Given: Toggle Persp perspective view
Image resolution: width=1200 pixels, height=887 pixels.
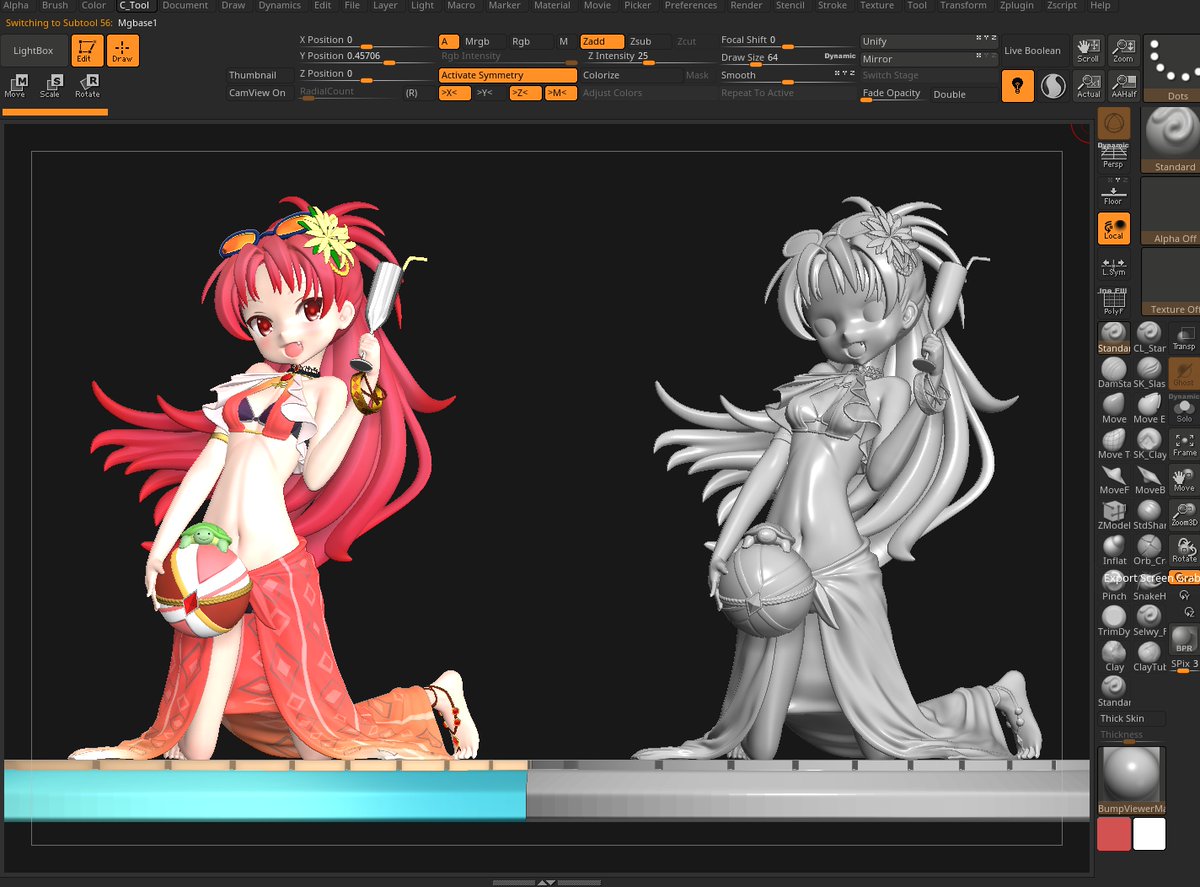Looking at the screenshot, I should point(1113,157).
